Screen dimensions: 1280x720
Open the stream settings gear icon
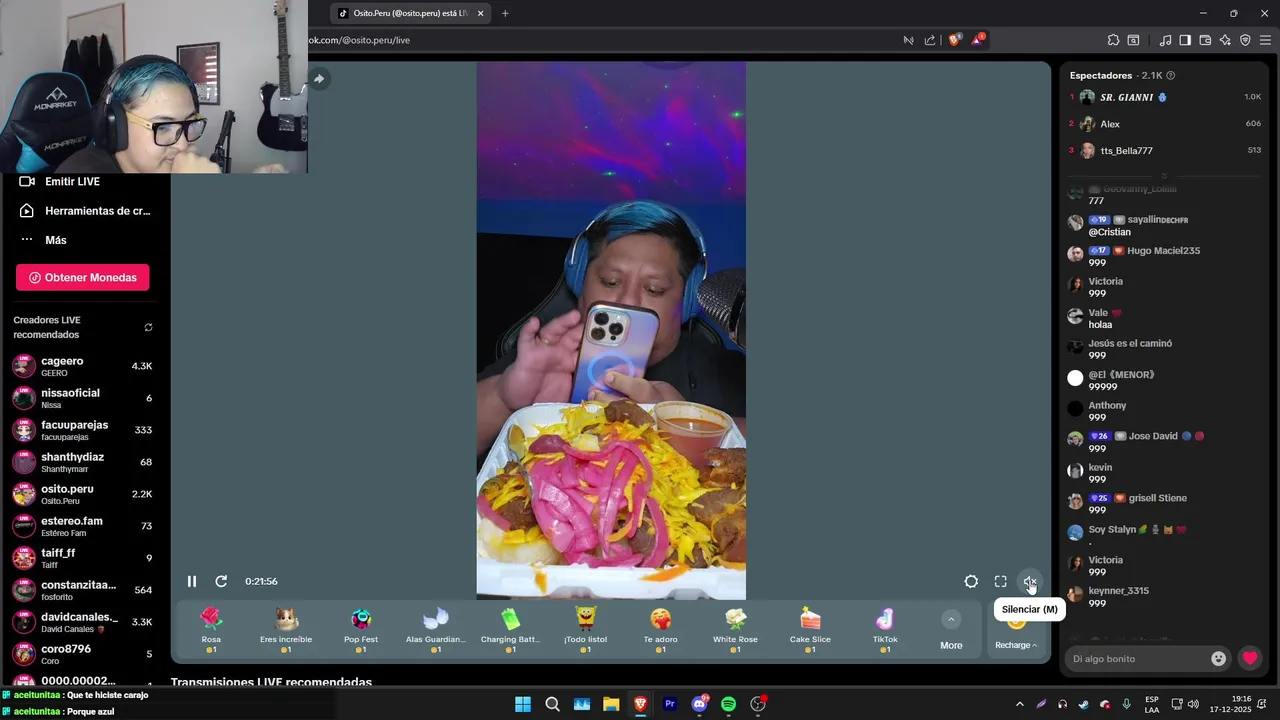point(971,581)
